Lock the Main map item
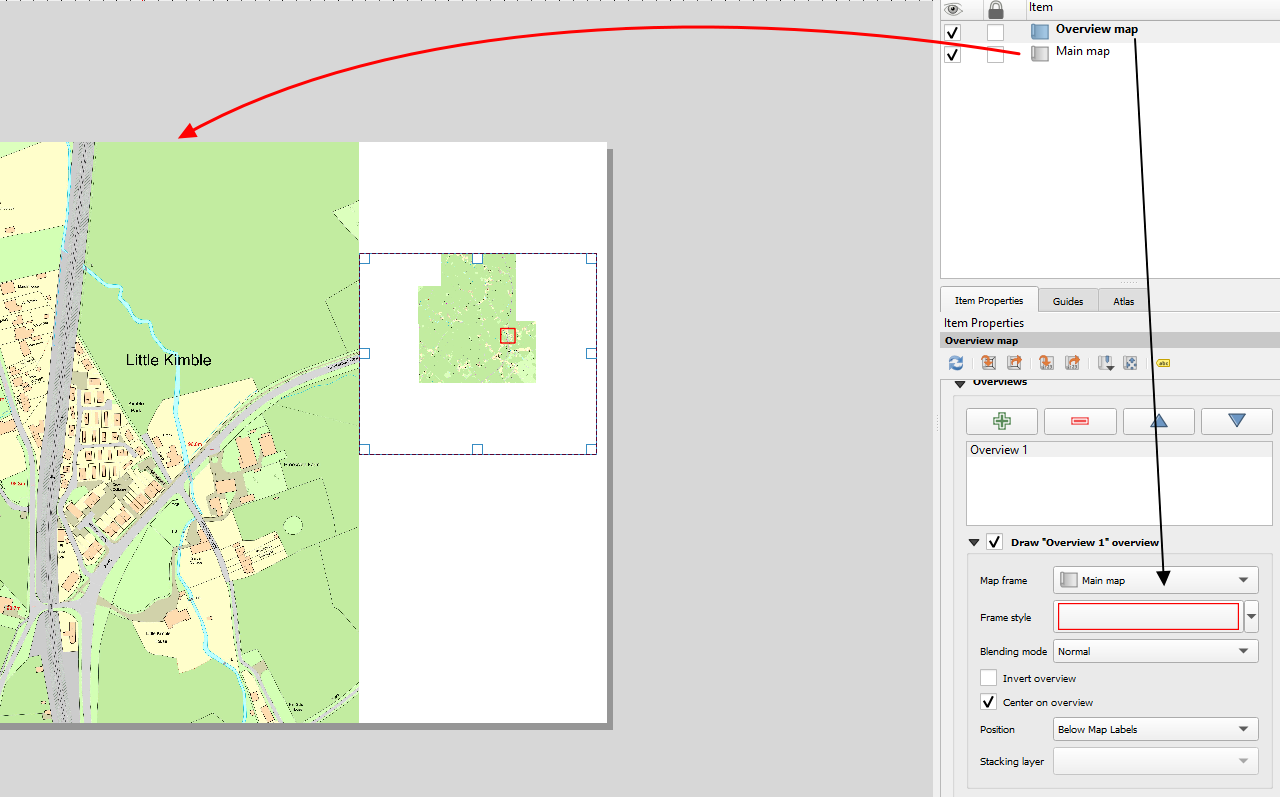The height and width of the screenshot is (797, 1280). pyautogui.click(x=995, y=55)
